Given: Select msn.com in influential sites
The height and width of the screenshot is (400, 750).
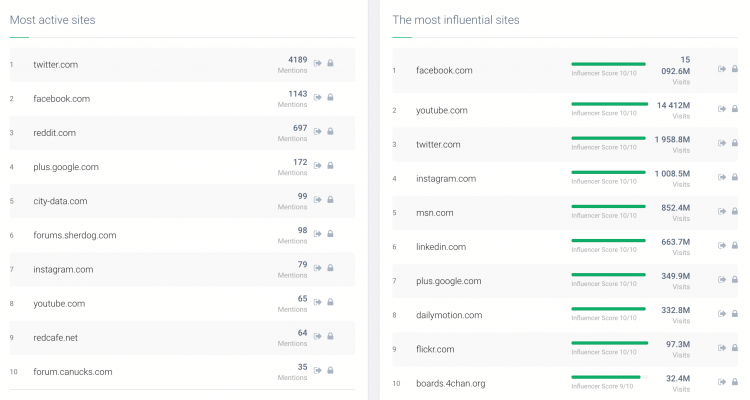Looking at the screenshot, I should coord(434,213).
